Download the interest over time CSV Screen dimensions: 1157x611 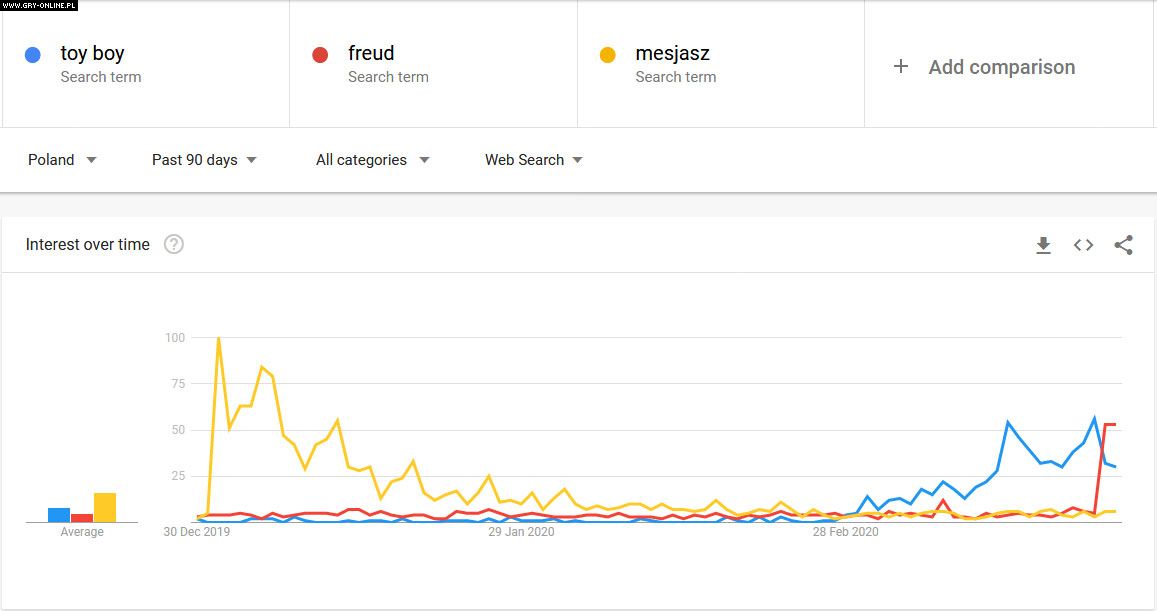coord(1043,245)
